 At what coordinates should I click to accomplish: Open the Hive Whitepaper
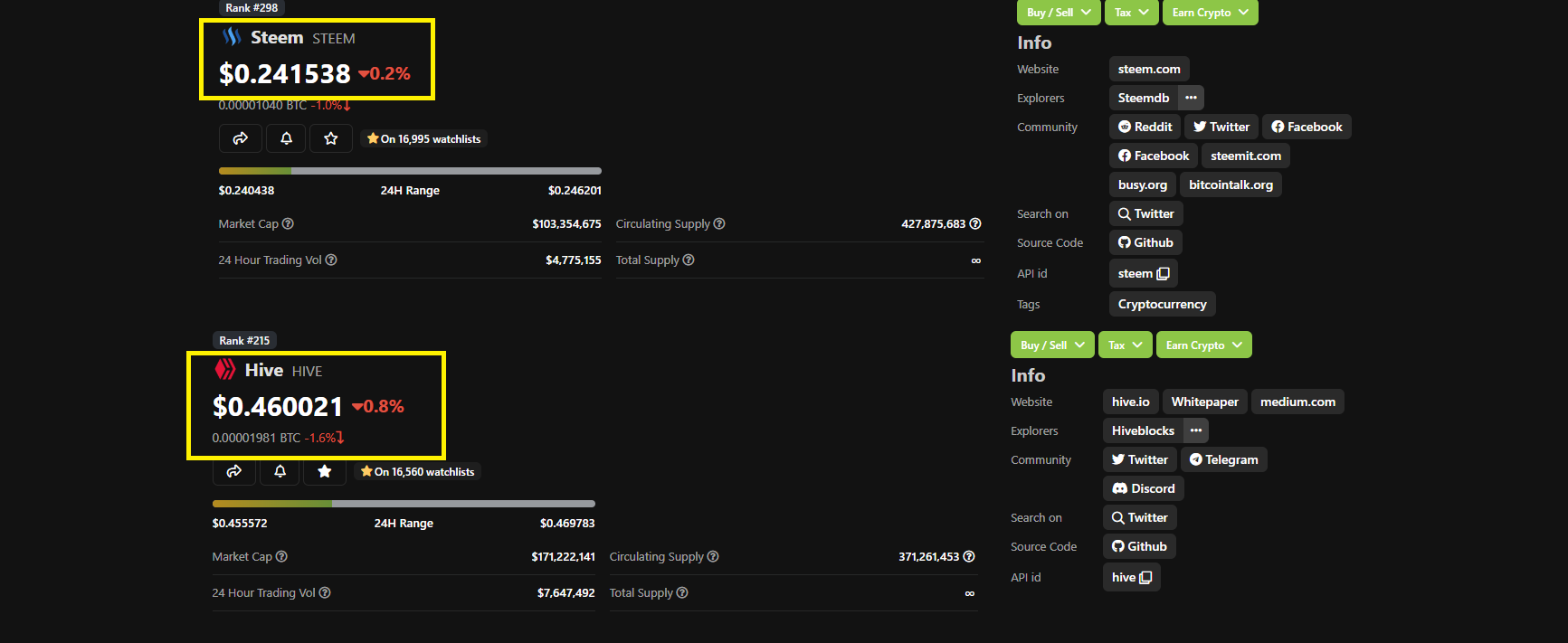(1205, 402)
